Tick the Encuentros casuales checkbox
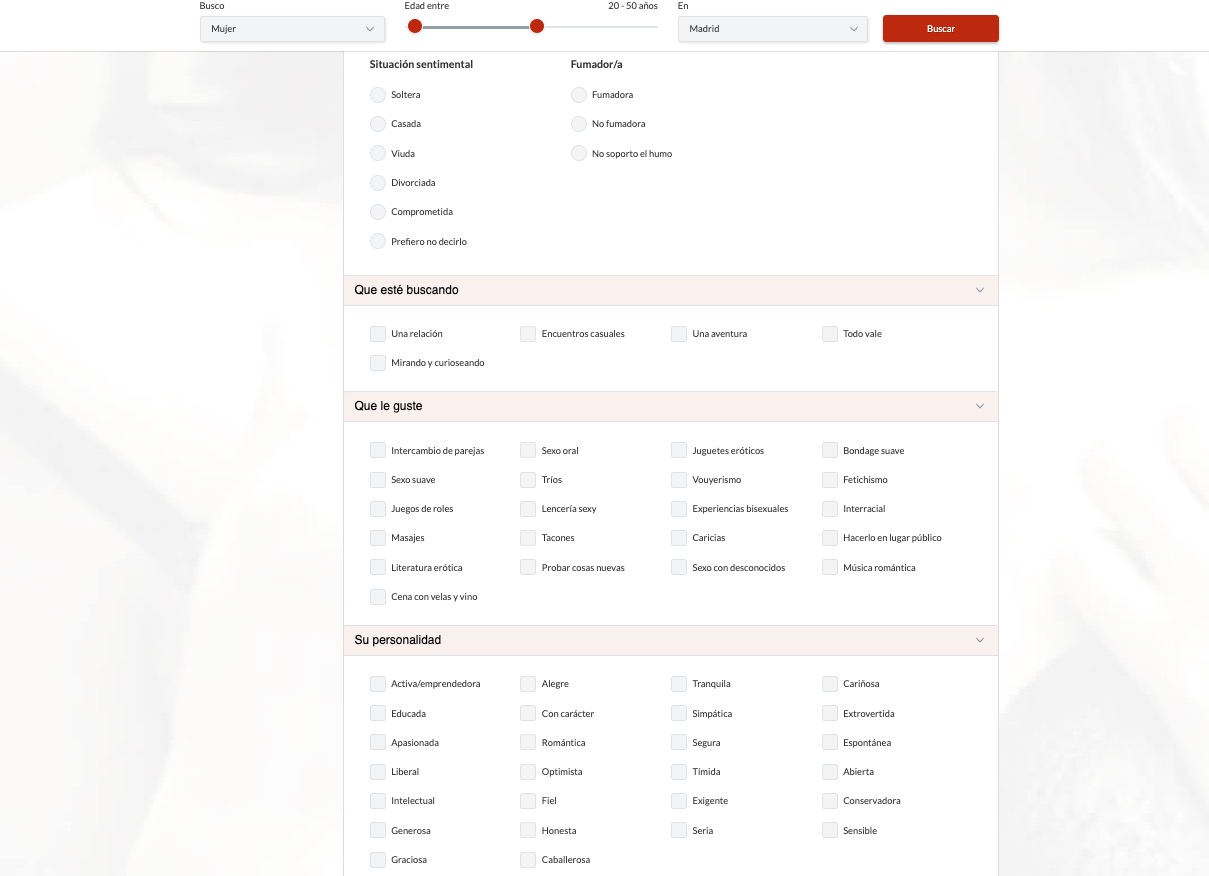Screen dimensions: 1209x876 pyautogui.click(x=528, y=334)
